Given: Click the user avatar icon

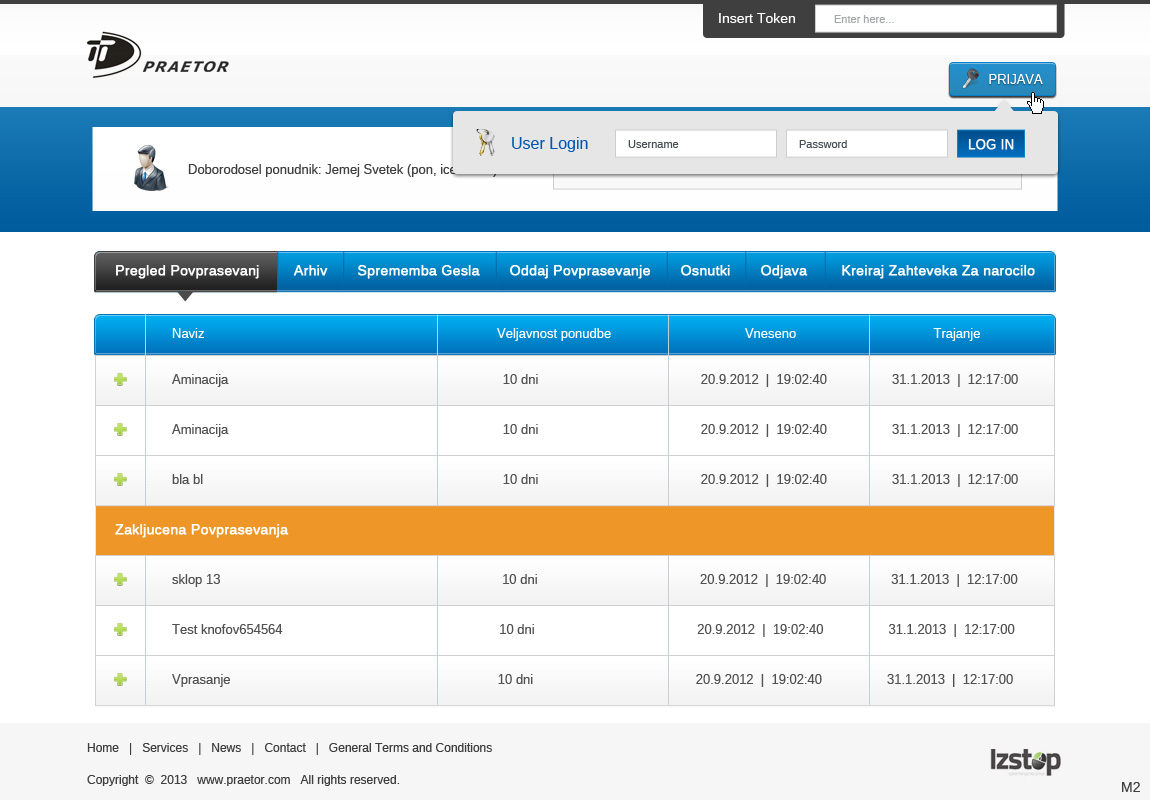Looking at the screenshot, I should click(150, 168).
